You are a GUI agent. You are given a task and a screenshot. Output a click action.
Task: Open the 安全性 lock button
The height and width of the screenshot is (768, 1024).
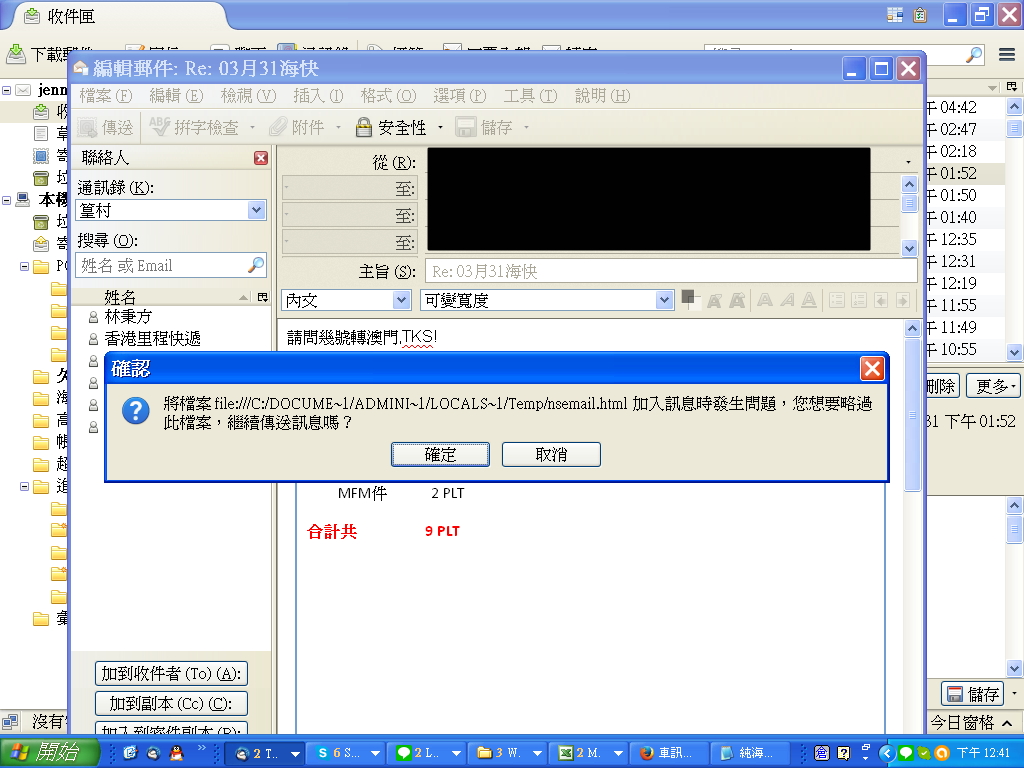[391, 127]
